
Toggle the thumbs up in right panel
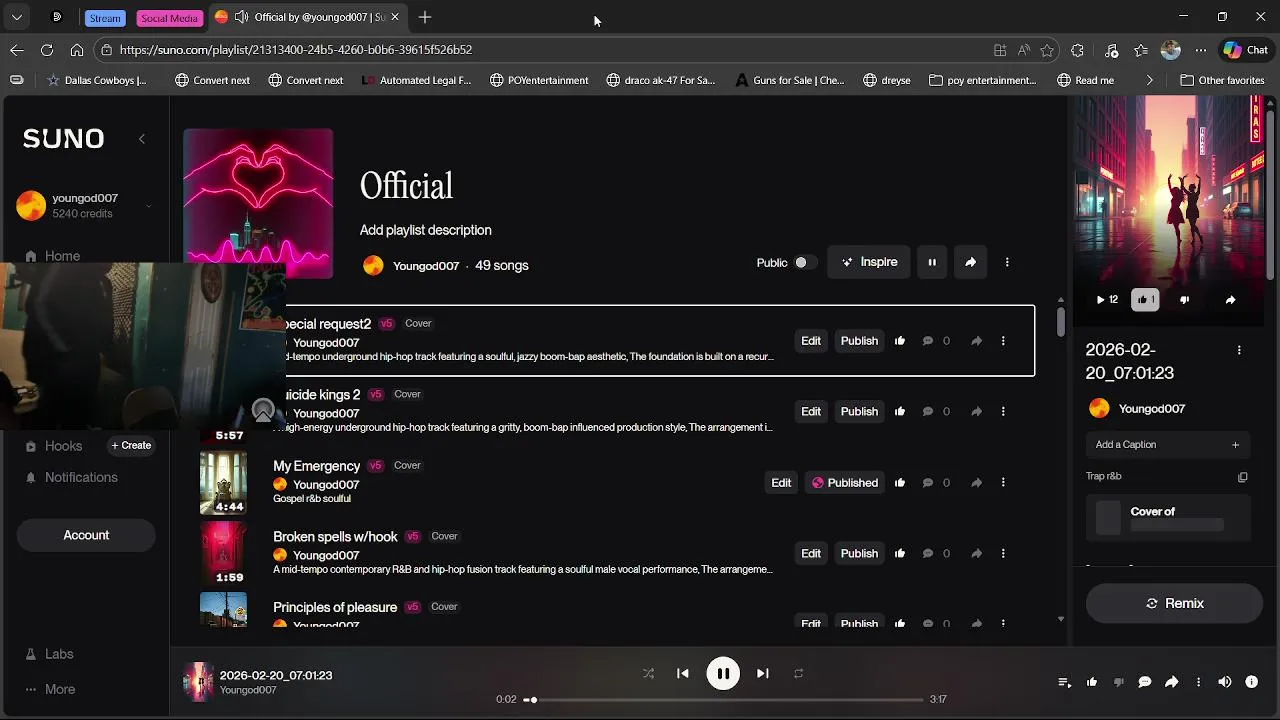click(1145, 300)
